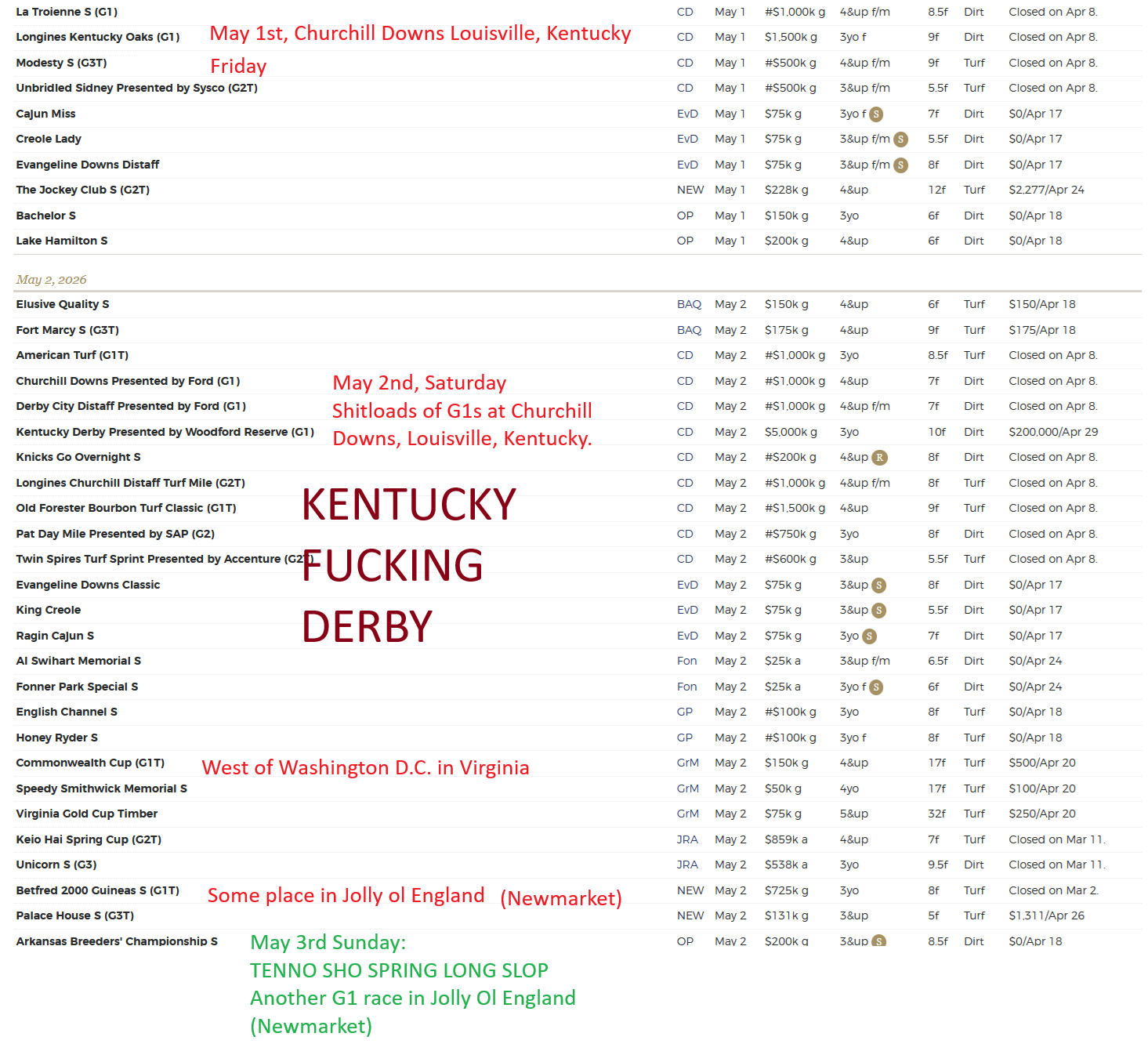Open Churchill Downs Presented by Ford (G1)

(128, 381)
